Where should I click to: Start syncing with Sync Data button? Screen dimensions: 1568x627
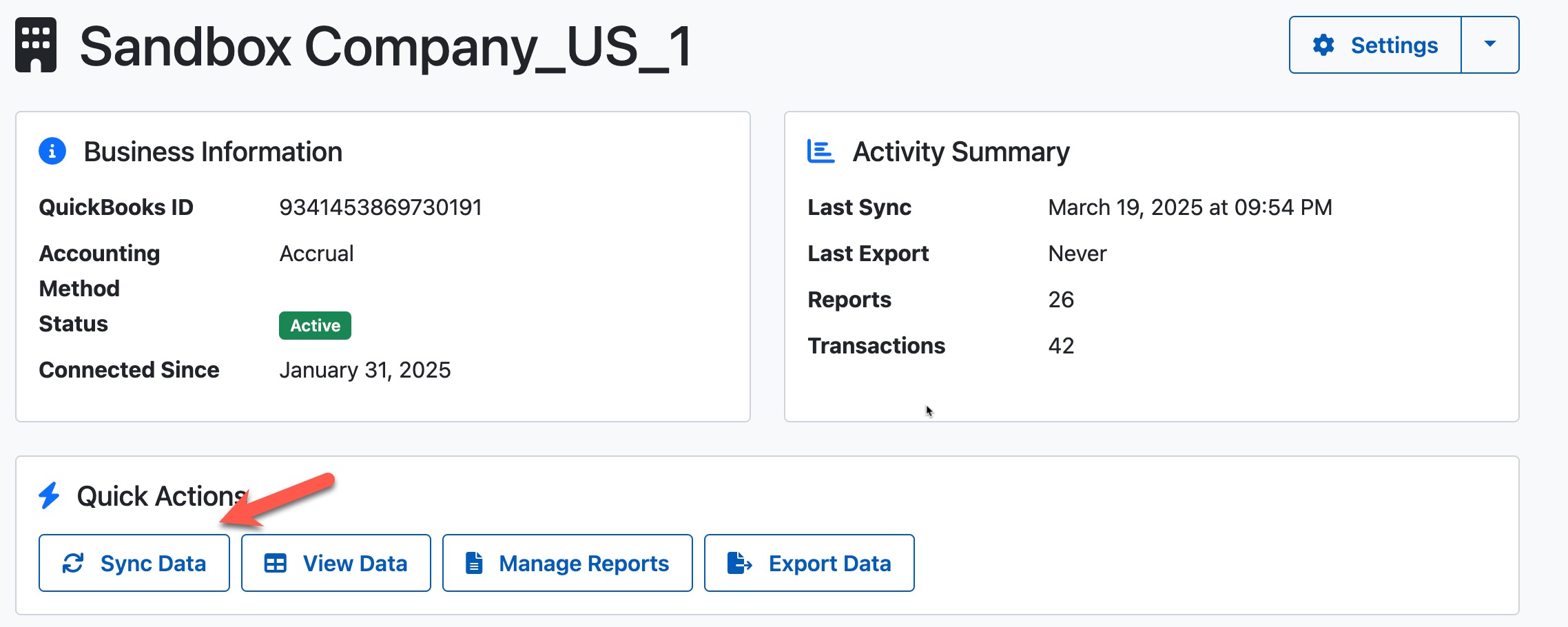click(x=134, y=563)
